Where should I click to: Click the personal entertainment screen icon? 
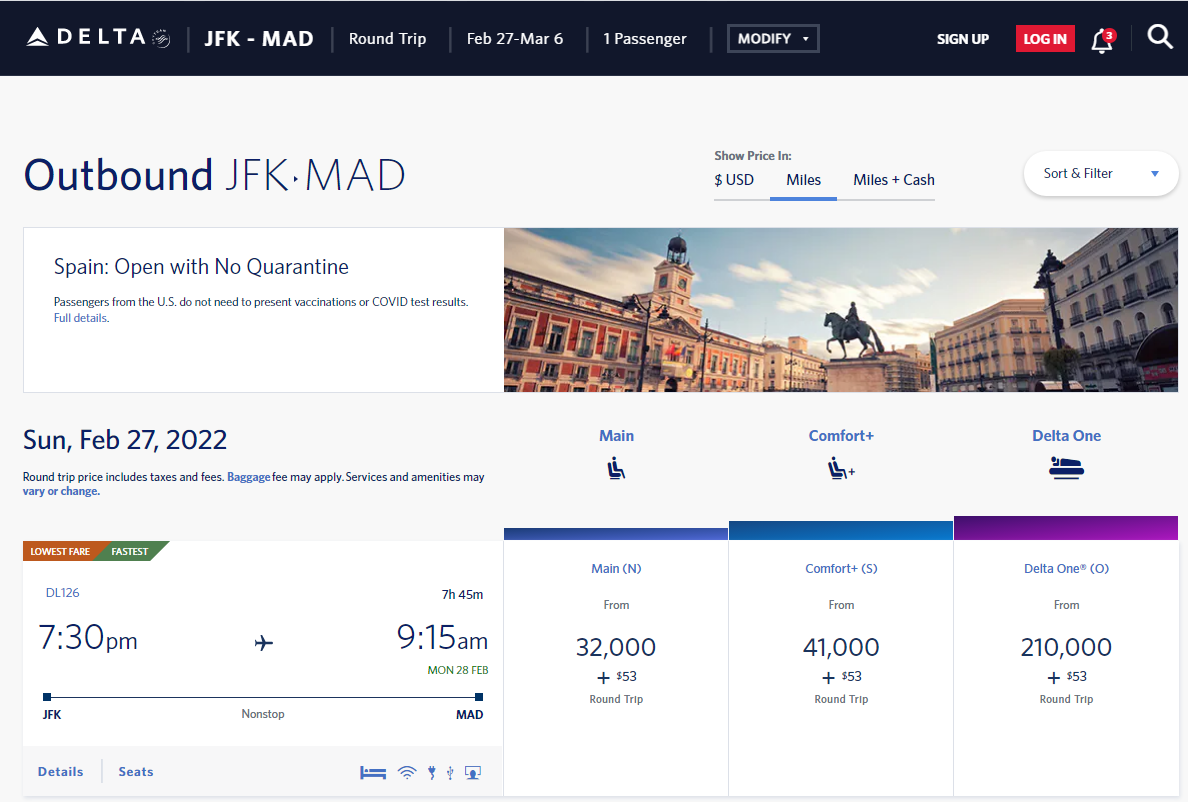click(x=473, y=772)
